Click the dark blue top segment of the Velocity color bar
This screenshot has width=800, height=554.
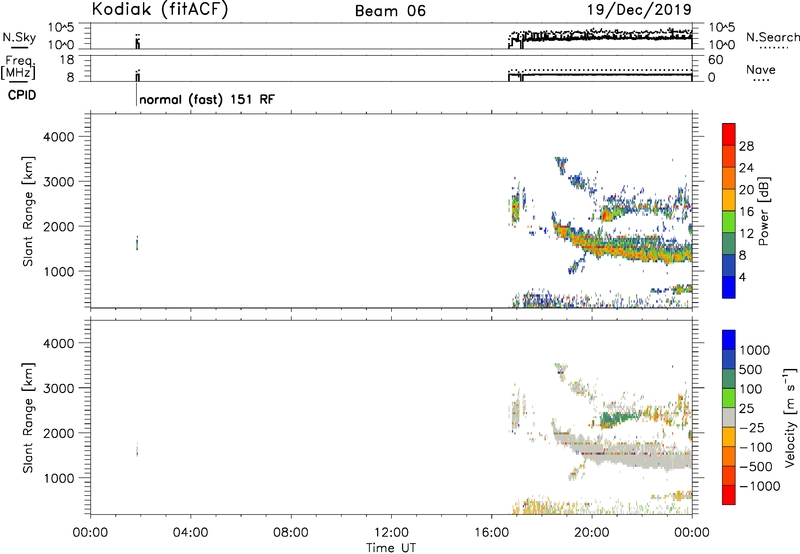(x=729, y=340)
